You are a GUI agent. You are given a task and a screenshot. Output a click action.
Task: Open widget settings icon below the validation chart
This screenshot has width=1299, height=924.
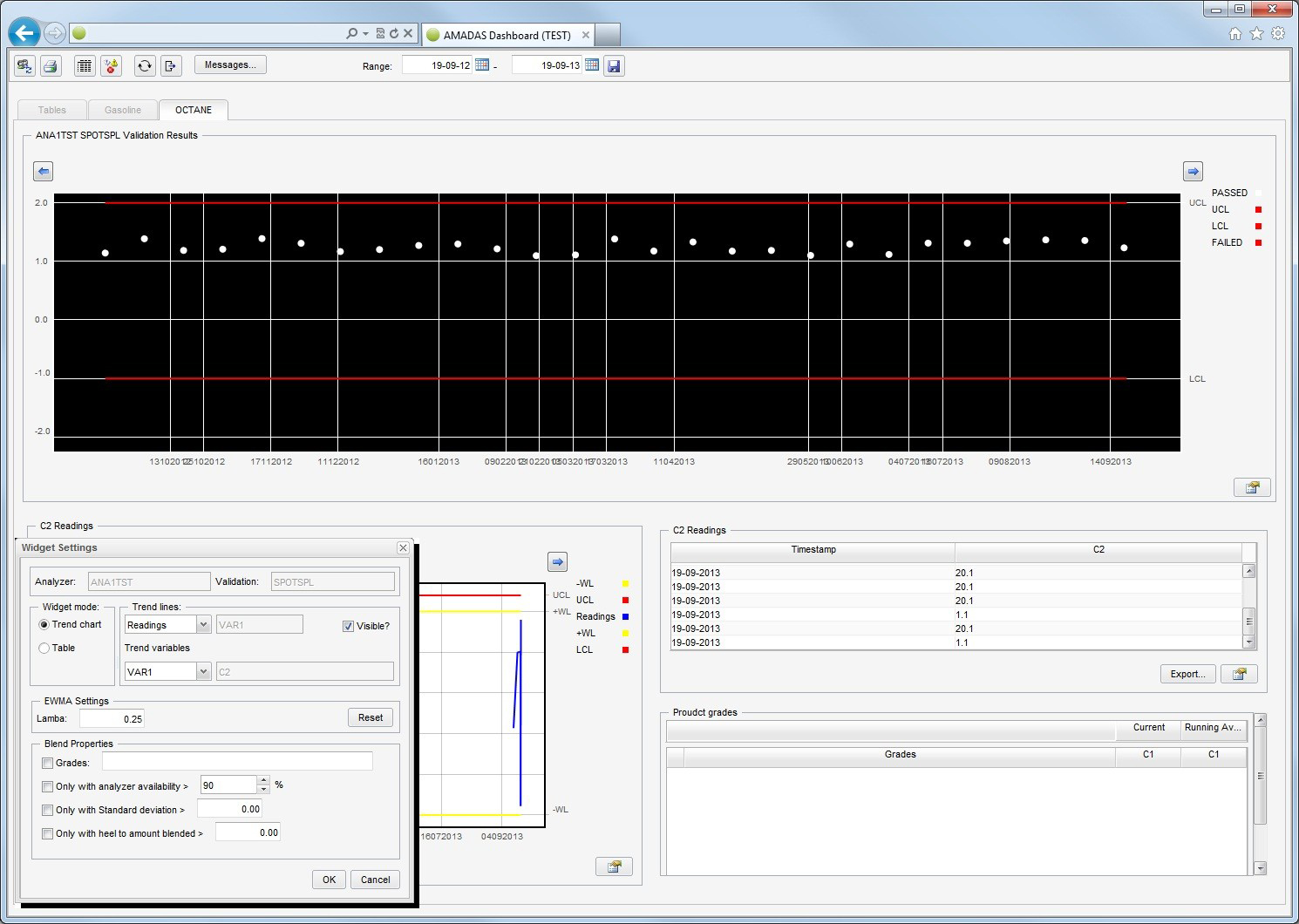pyautogui.click(x=1252, y=487)
